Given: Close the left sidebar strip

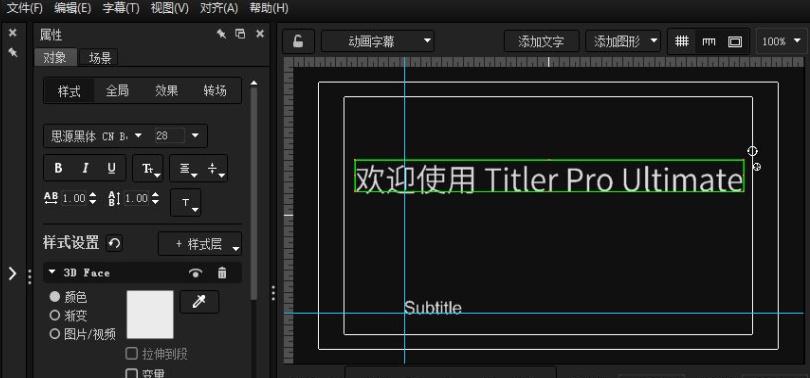Looking at the screenshot, I should click(x=13, y=33).
